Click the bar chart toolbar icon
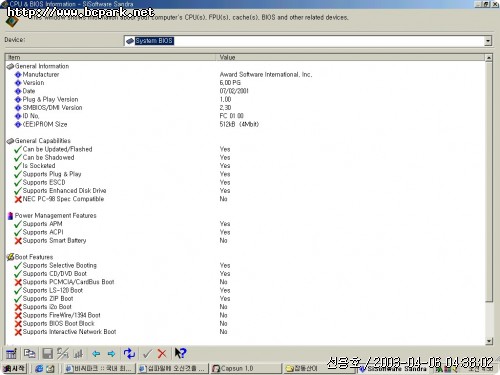500x375 pixels. (79, 353)
